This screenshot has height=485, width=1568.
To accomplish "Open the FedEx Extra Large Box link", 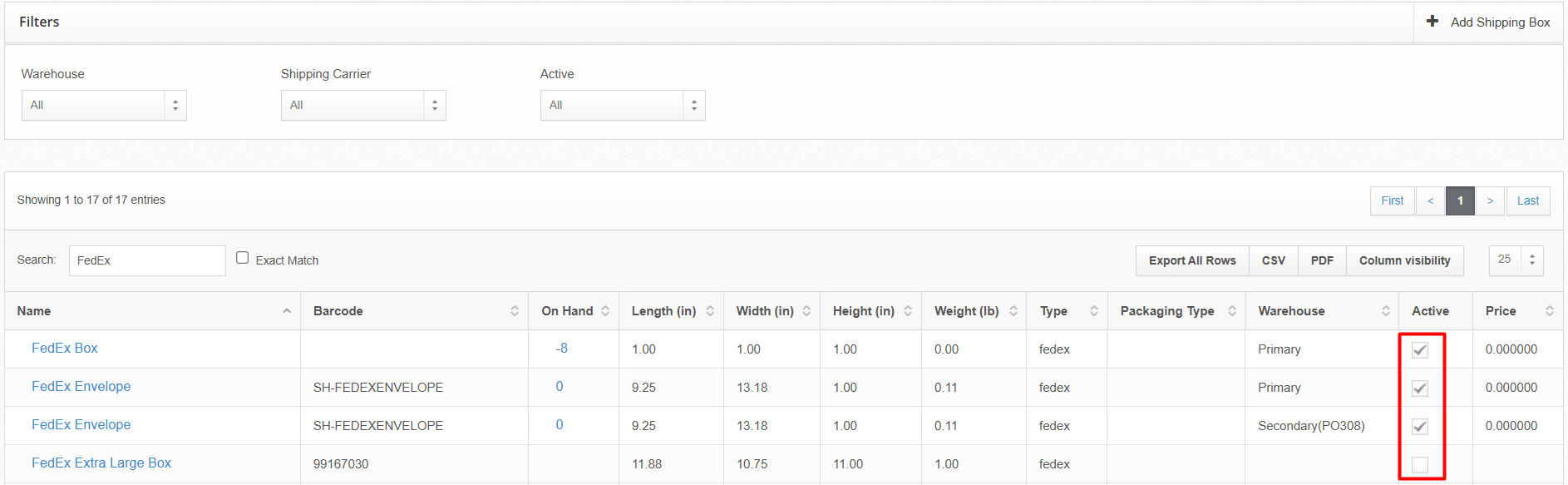I will tap(101, 463).
